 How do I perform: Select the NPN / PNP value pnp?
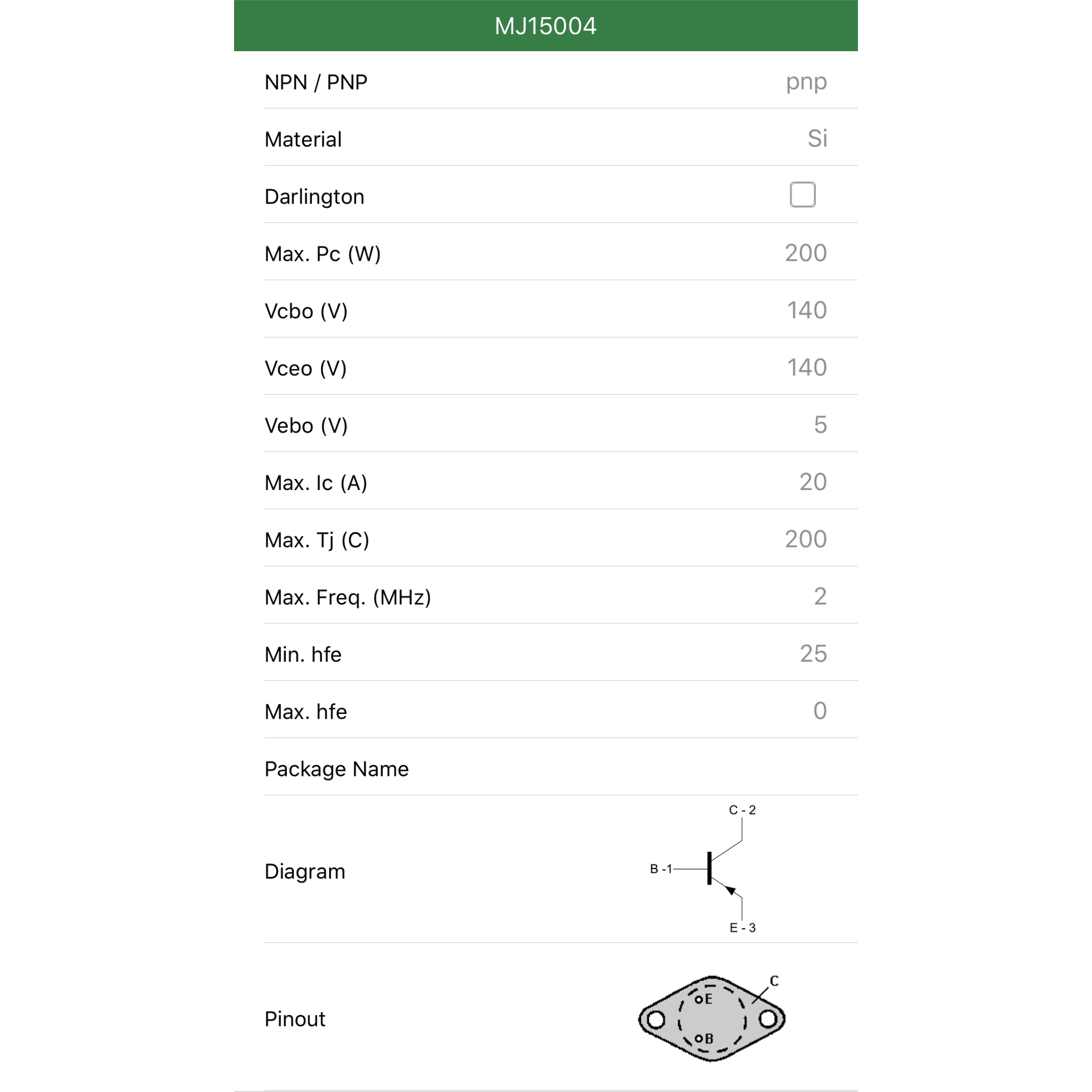coord(806,82)
